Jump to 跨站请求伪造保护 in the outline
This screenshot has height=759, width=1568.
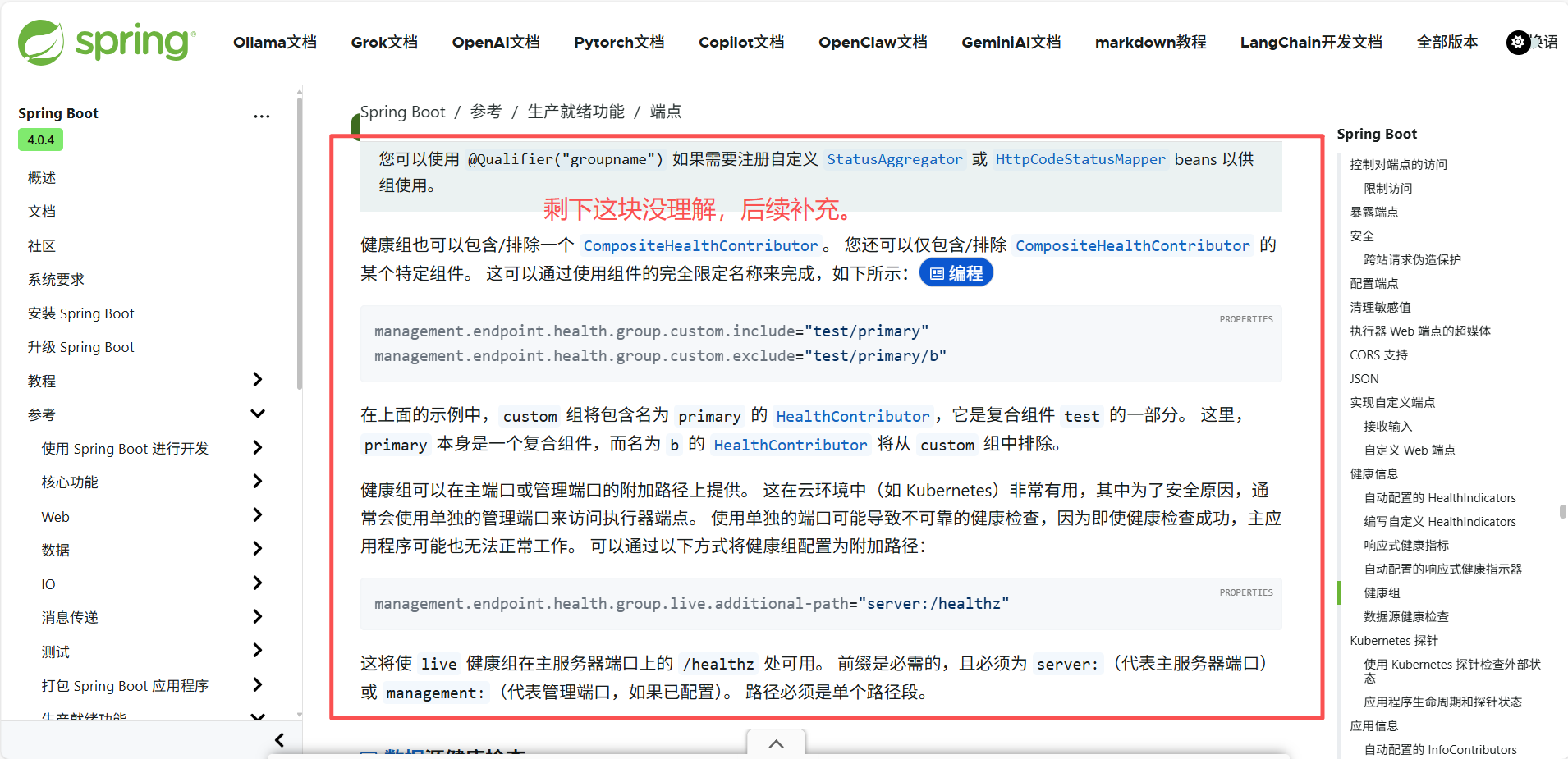pyautogui.click(x=1412, y=260)
